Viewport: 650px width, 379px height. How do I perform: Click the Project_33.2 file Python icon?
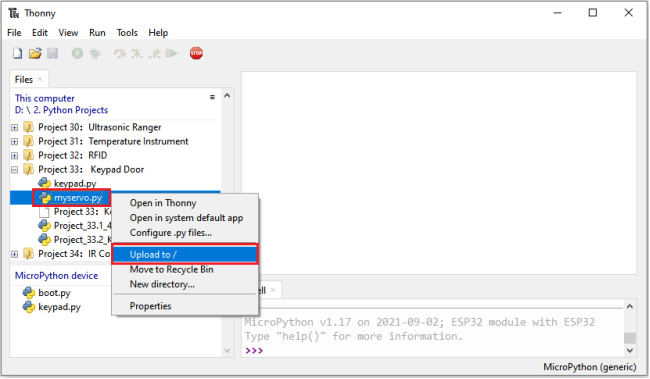pyautogui.click(x=44, y=240)
